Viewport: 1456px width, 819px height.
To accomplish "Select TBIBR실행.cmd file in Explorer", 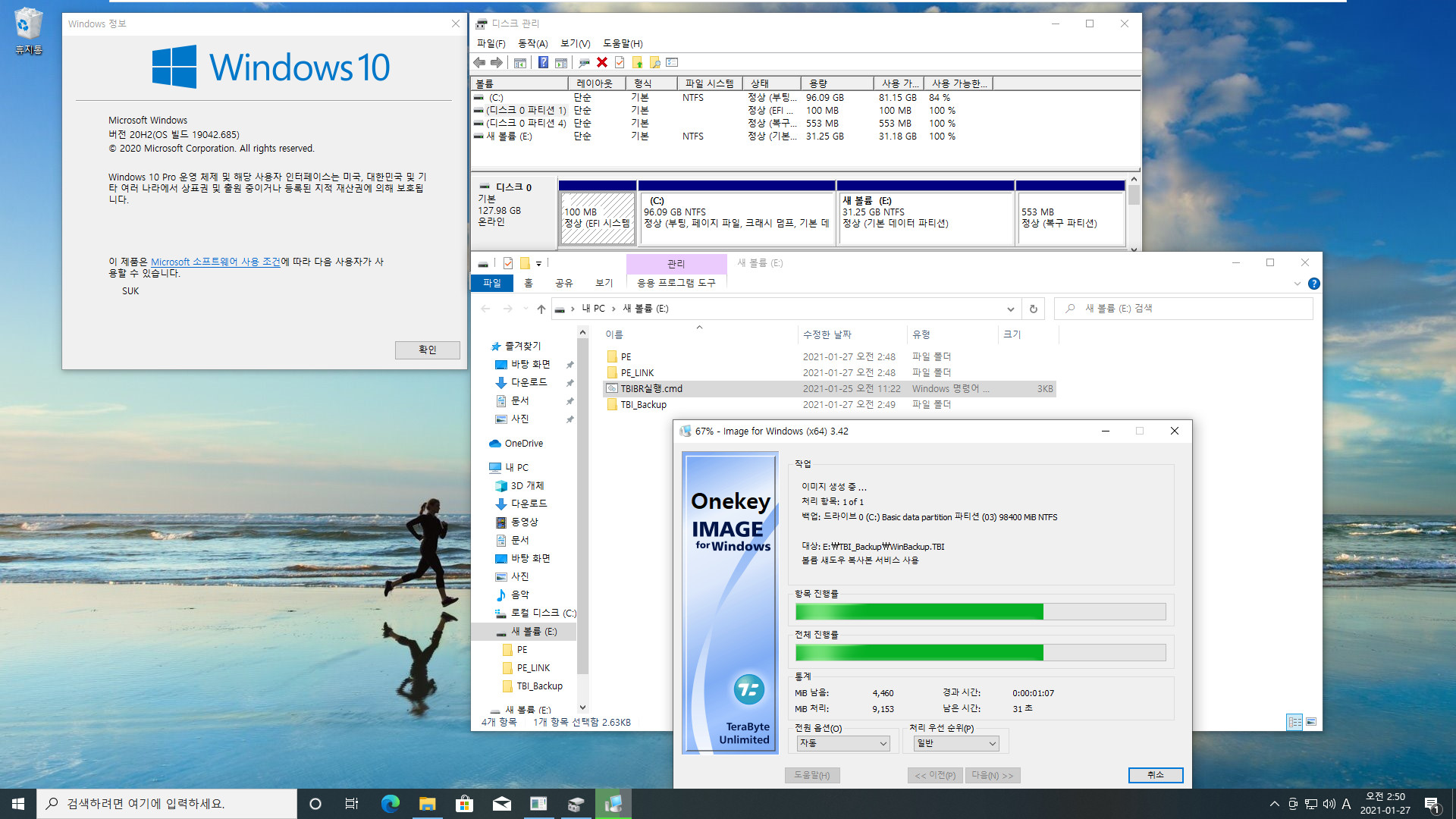I will [x=830, y=388].
